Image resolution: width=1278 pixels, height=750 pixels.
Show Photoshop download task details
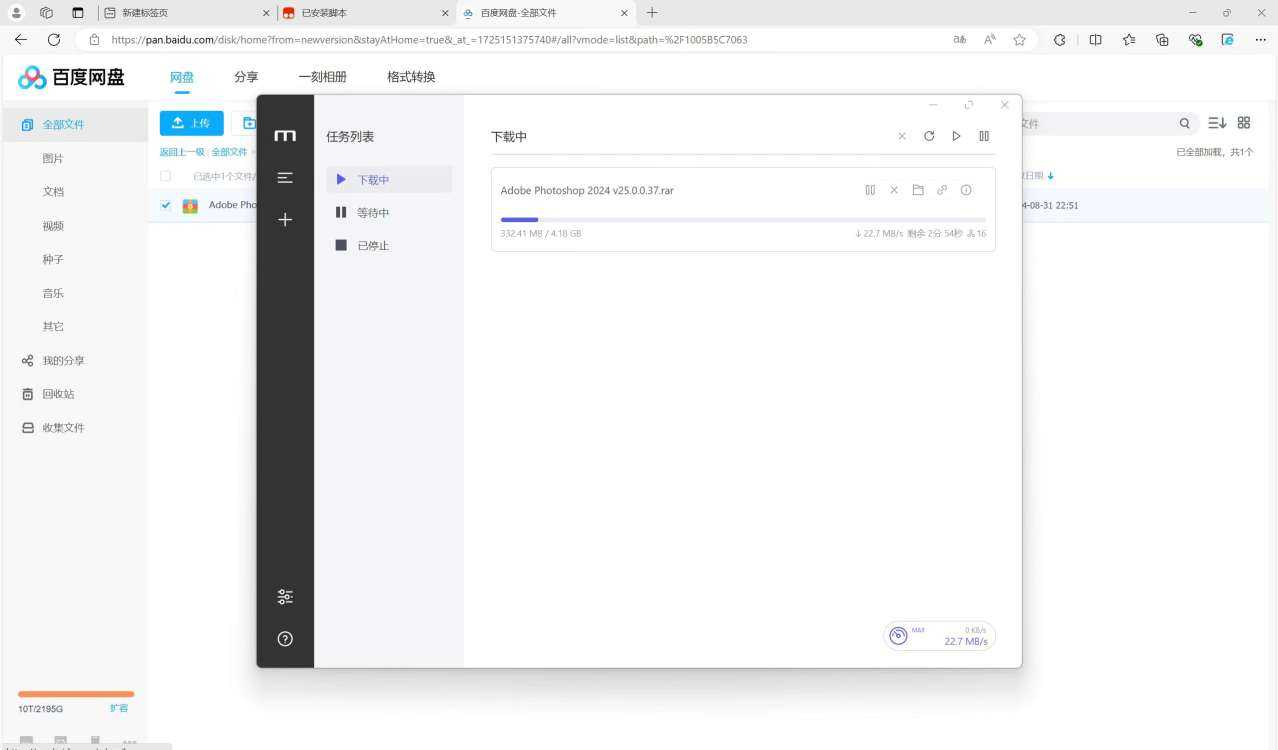click(x=966, y=190)
